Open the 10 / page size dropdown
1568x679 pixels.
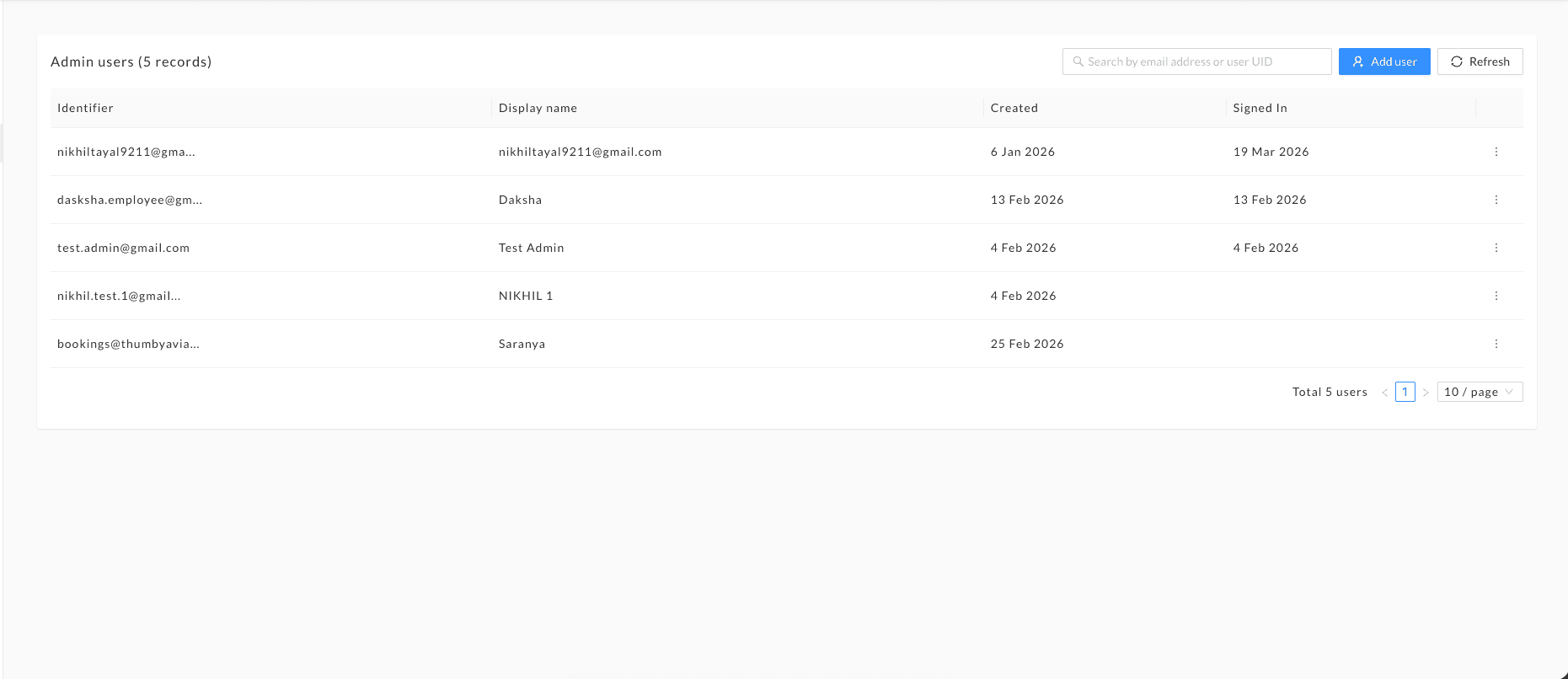point(1480,392)
